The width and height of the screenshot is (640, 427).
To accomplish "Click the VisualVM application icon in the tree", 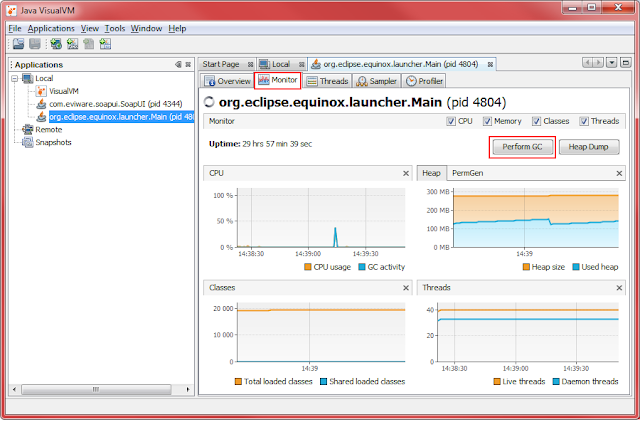I will click(41, 91).
